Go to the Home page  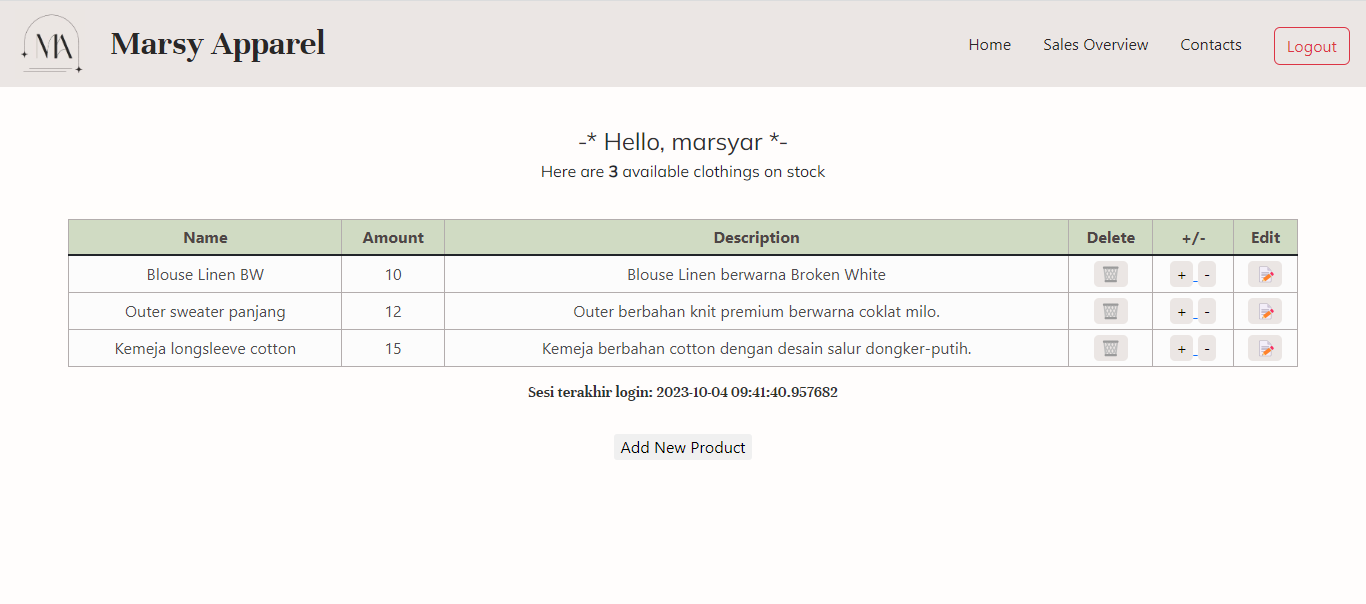tap(989, 44)
